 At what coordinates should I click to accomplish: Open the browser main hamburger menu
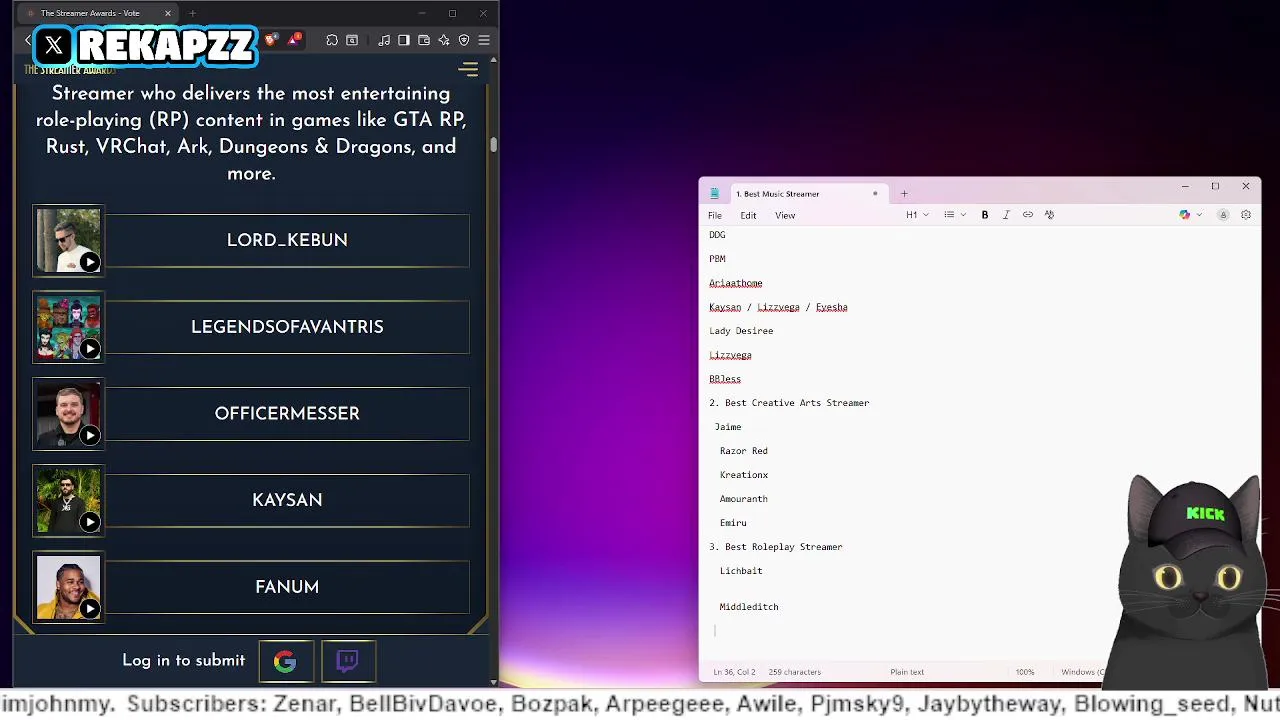[x=484, y=40]
